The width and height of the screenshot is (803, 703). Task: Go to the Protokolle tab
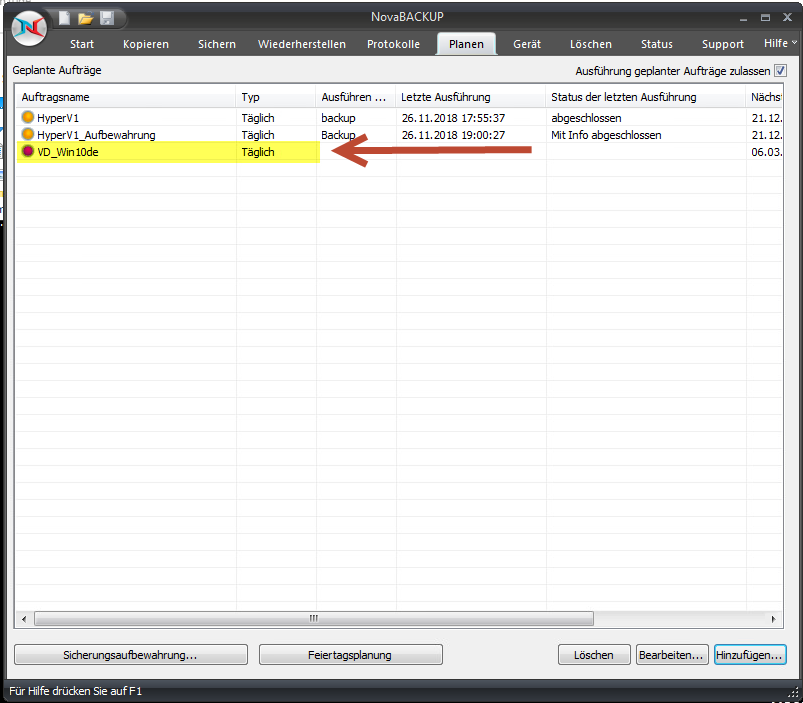pyautogui.click(x=393, y=44)
